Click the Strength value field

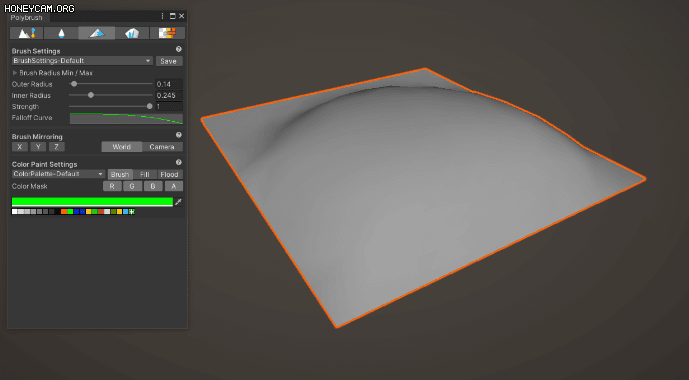tap(169, 106)
